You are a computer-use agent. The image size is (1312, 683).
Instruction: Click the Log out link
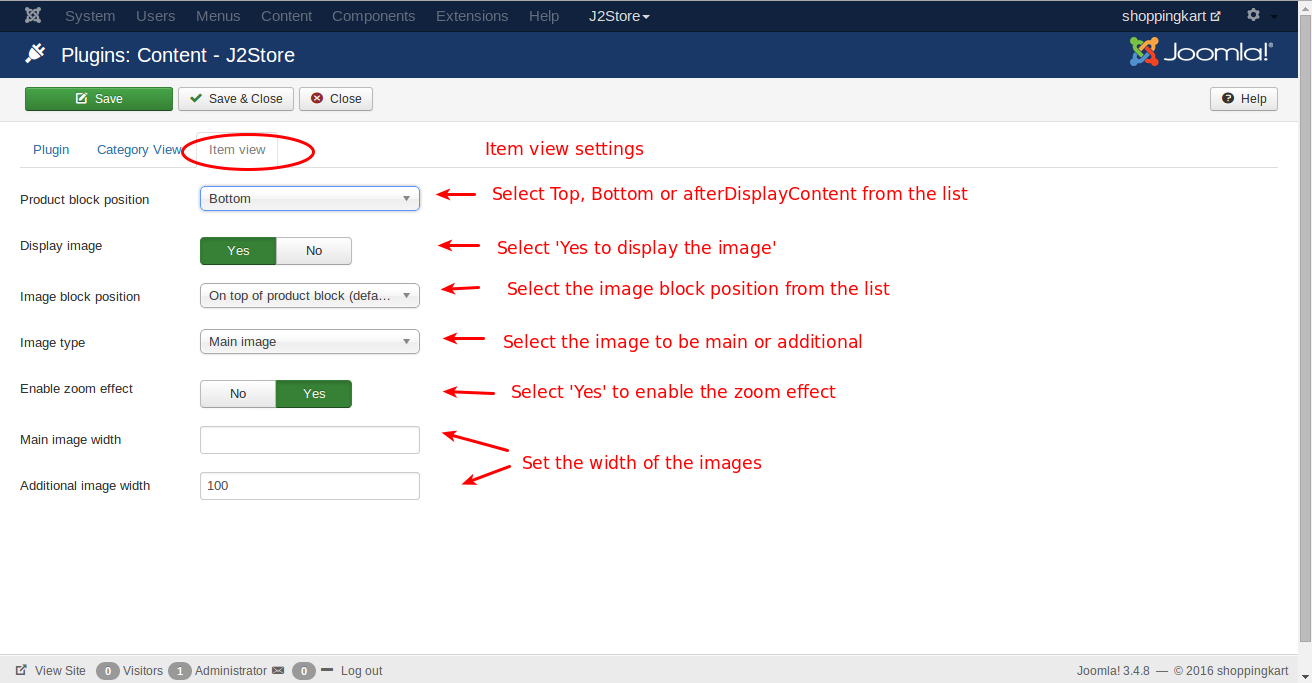point(361,670)
